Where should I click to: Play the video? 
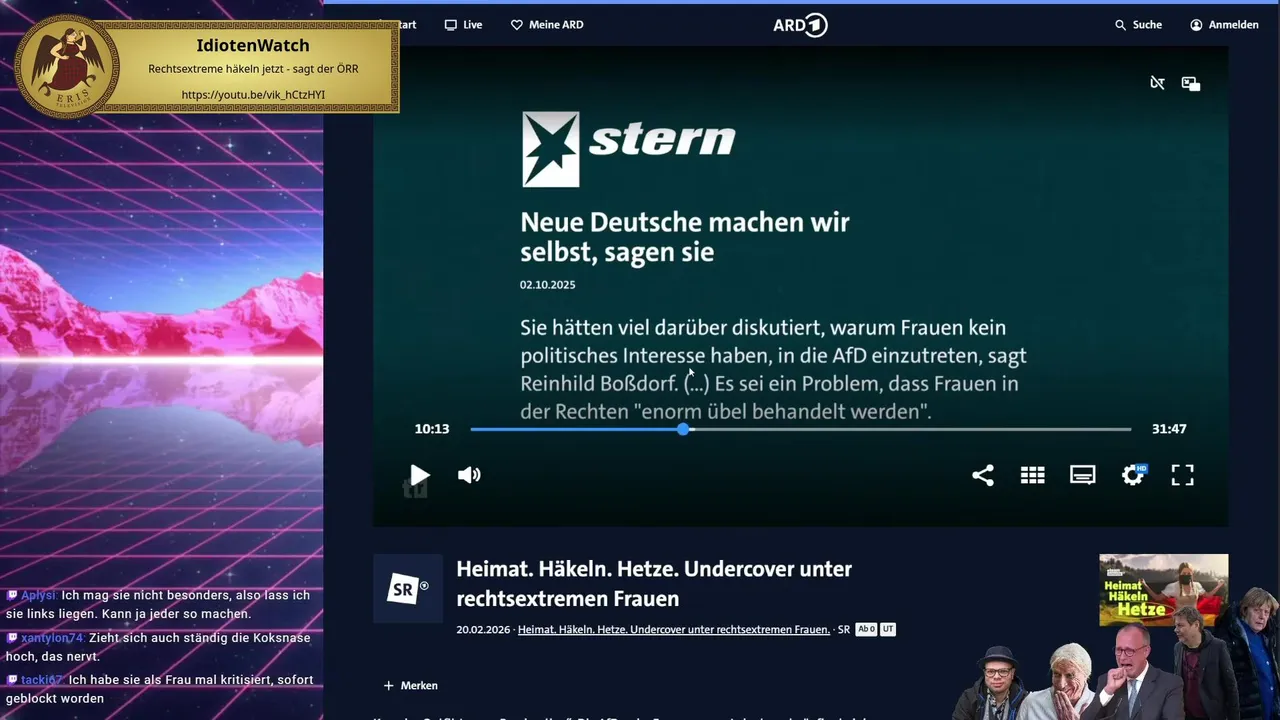(420, 475)
